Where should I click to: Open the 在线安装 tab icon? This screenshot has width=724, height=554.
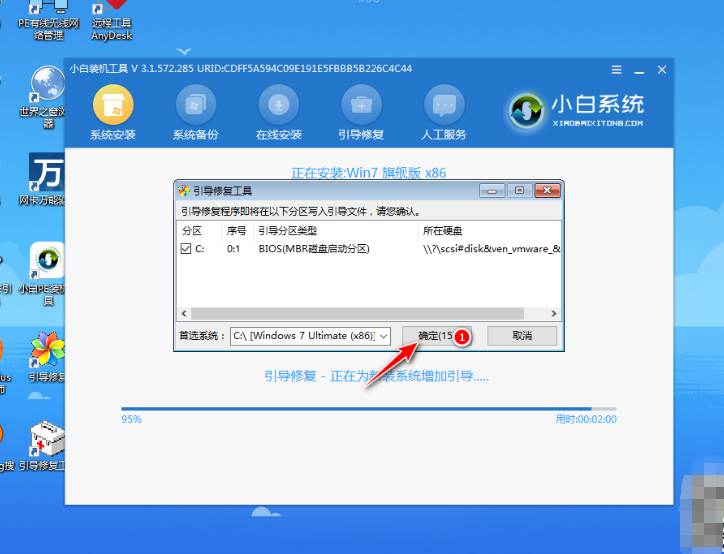click(x=278, y=105)
